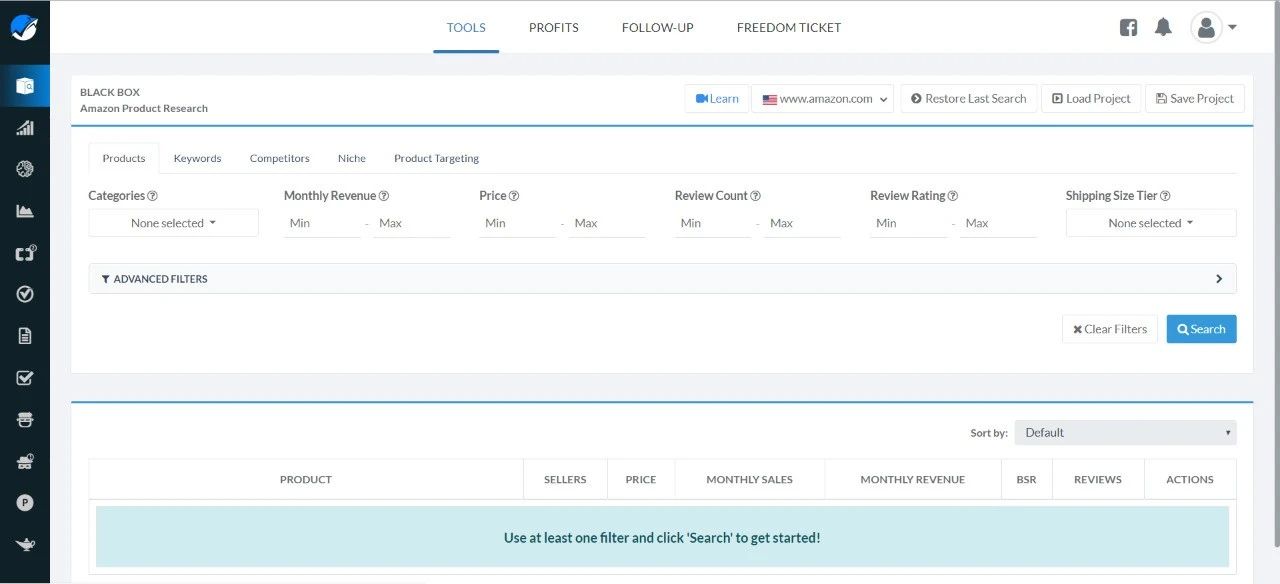Viewport: 1280px width, 584px height.
Task: Expand the Advanced Filters section
Action: 662,279
